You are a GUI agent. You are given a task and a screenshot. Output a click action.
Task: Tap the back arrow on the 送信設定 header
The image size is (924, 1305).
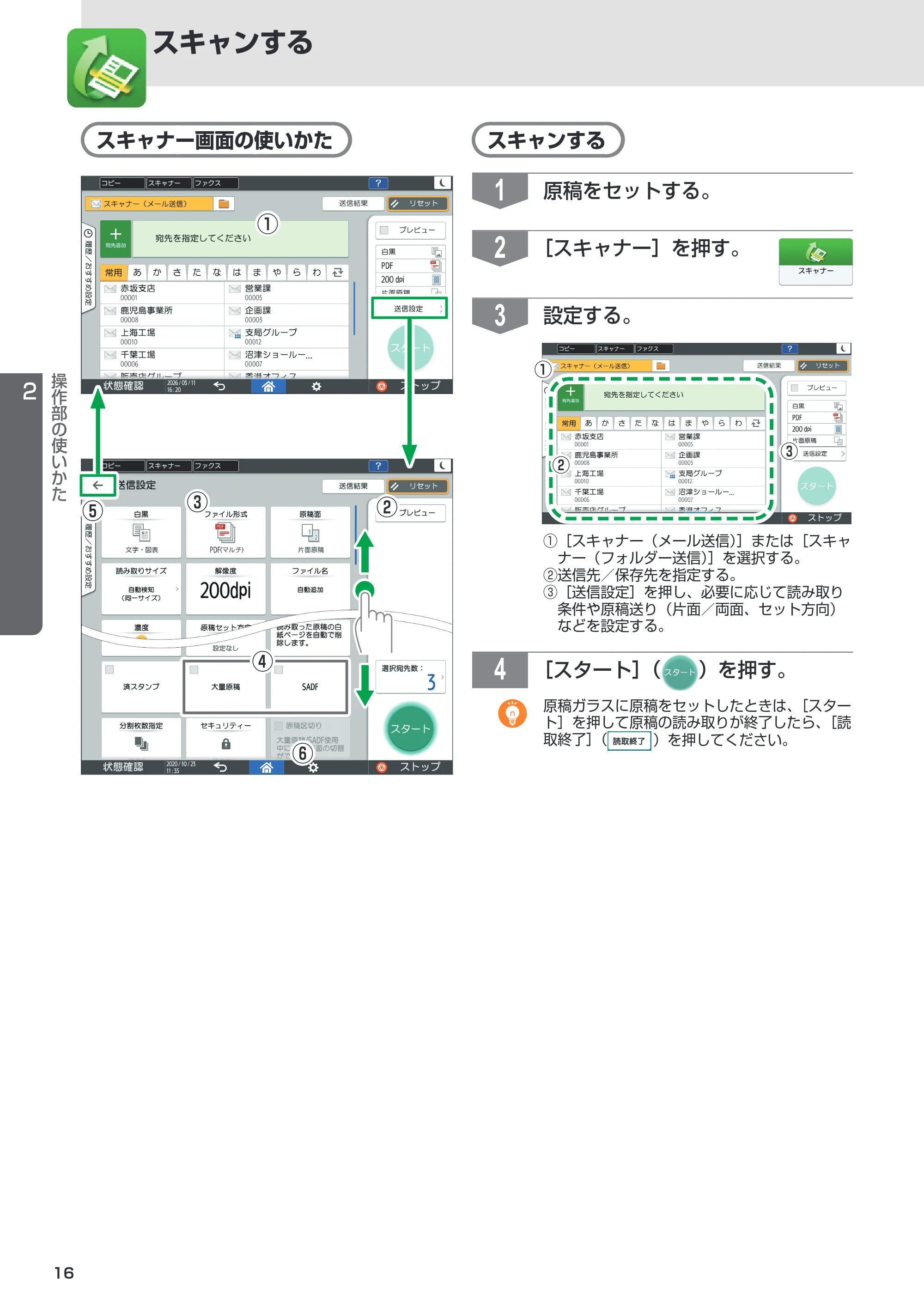(98, 485)
